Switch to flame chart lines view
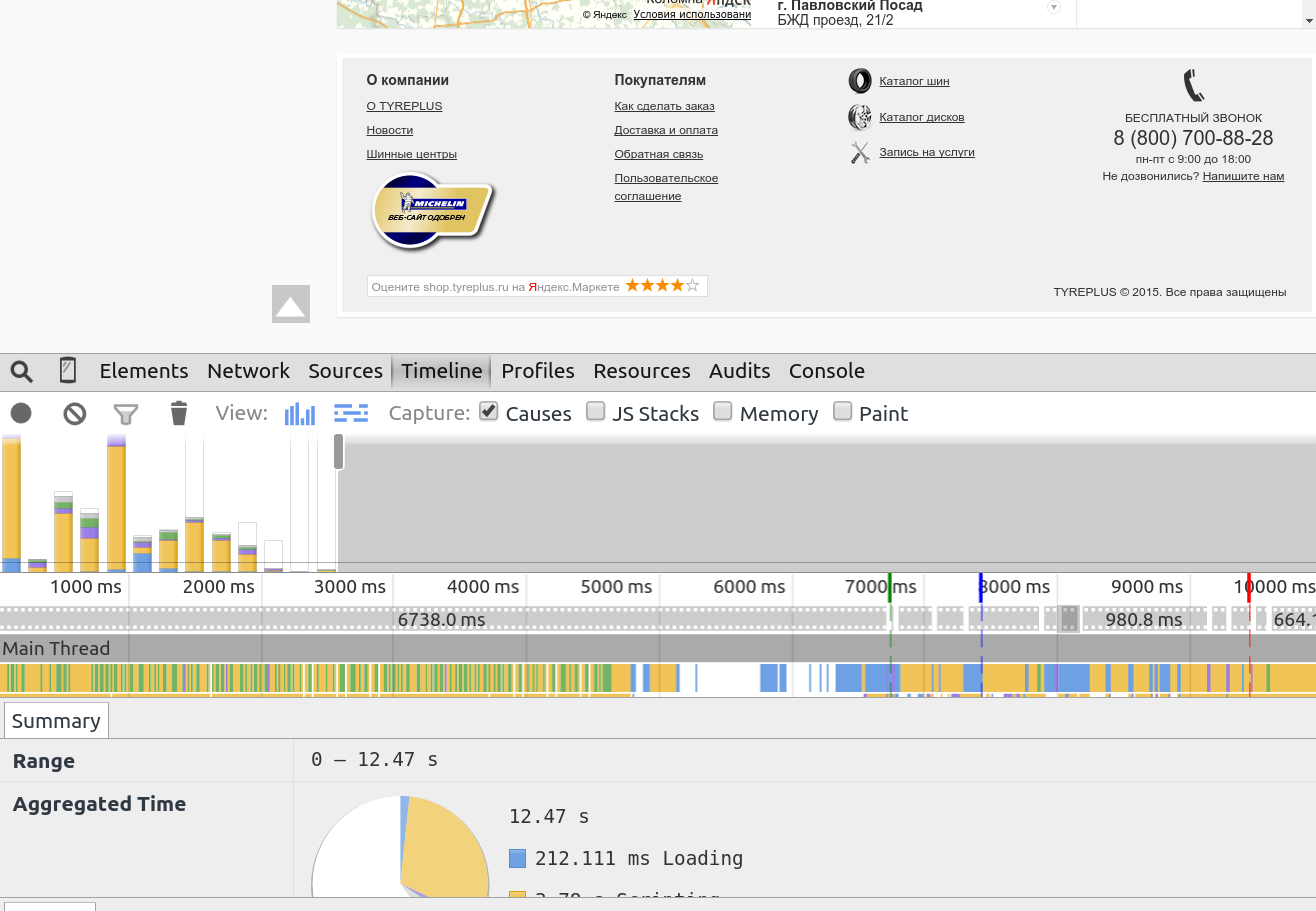 tap(351, 413)
